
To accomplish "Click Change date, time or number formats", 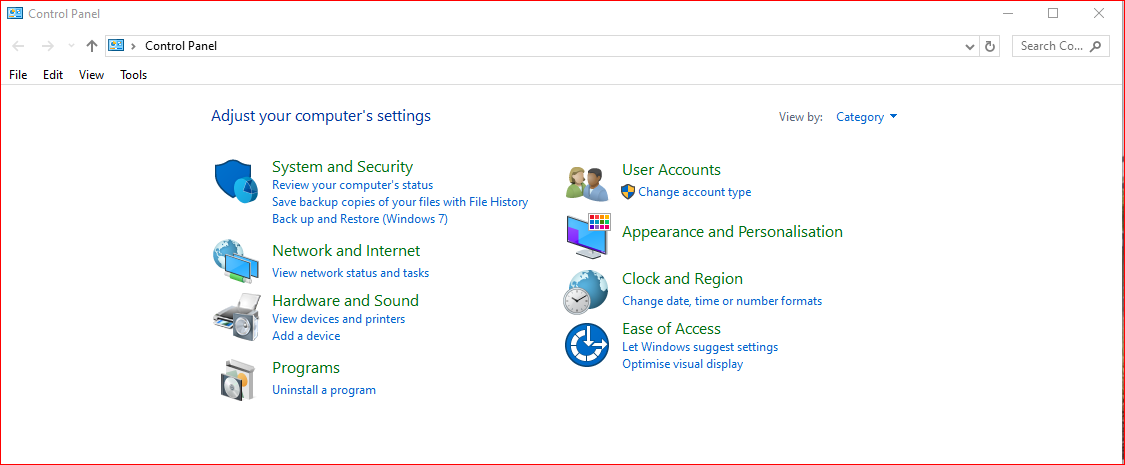I will [x=722, y=301].
